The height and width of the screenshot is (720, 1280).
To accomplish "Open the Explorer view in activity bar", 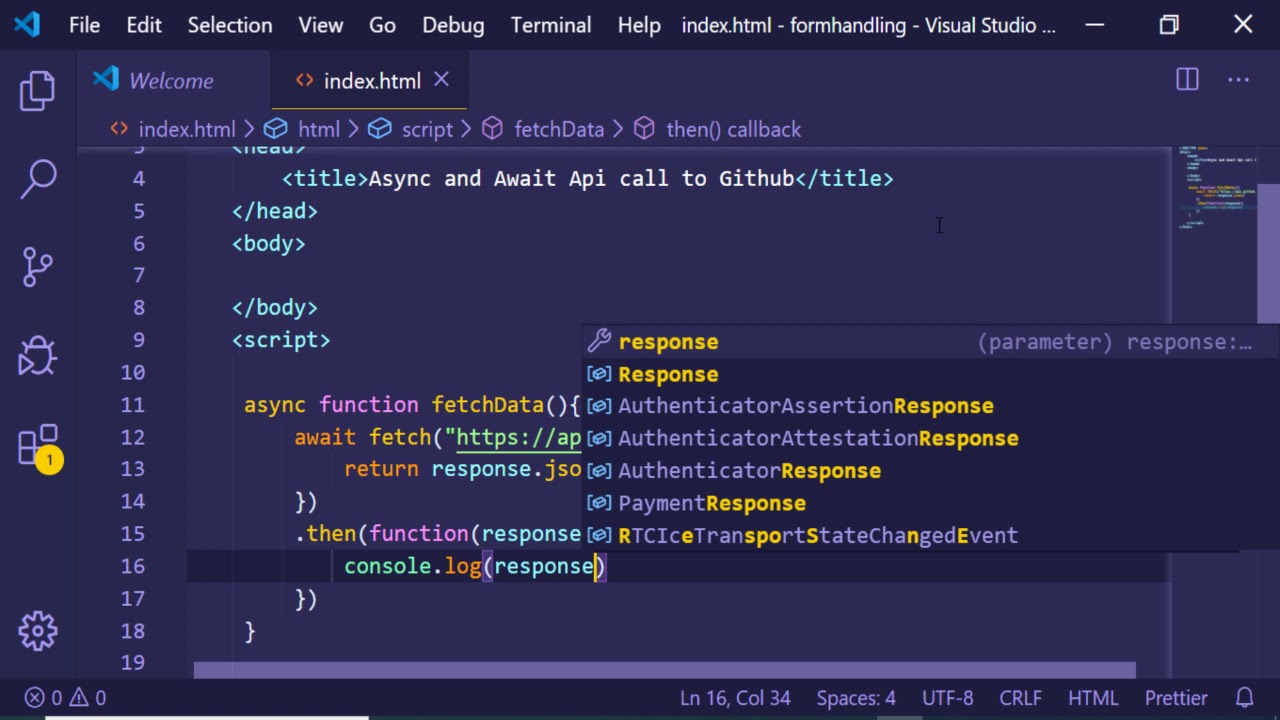I will pyautogui.click(x=38, y=91).
